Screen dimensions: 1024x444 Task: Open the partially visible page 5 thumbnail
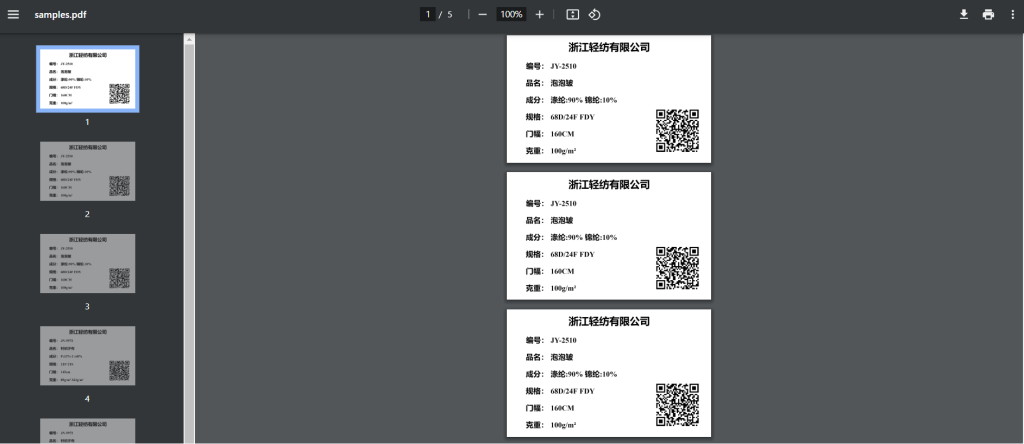(88, 431)
